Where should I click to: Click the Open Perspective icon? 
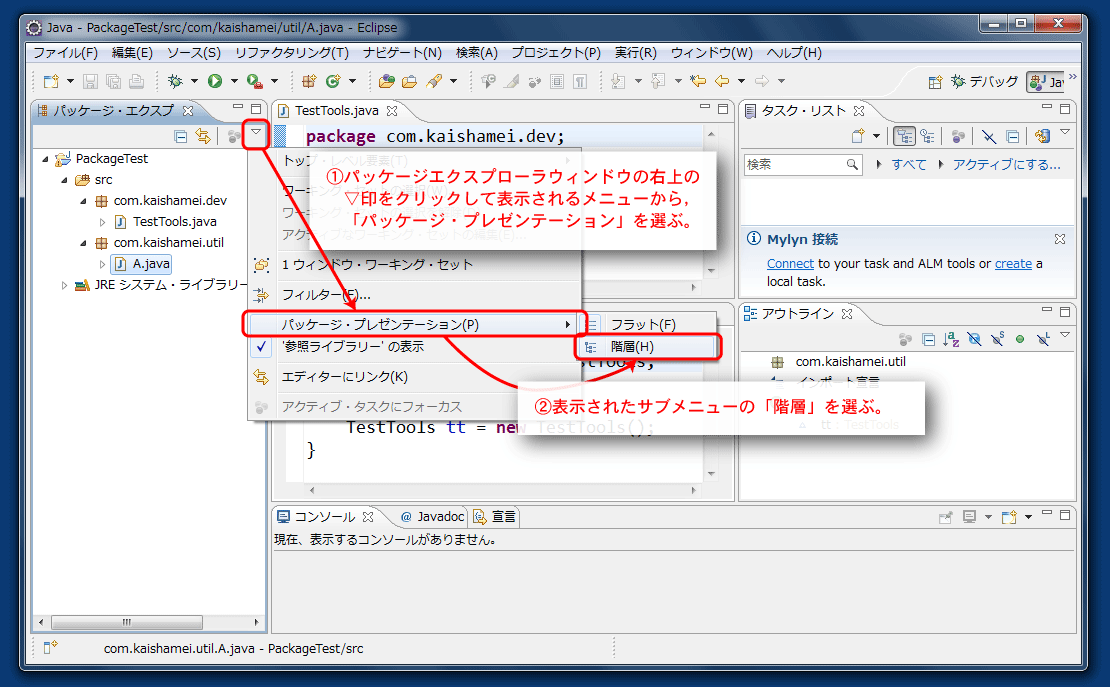[x=935, y=82]
